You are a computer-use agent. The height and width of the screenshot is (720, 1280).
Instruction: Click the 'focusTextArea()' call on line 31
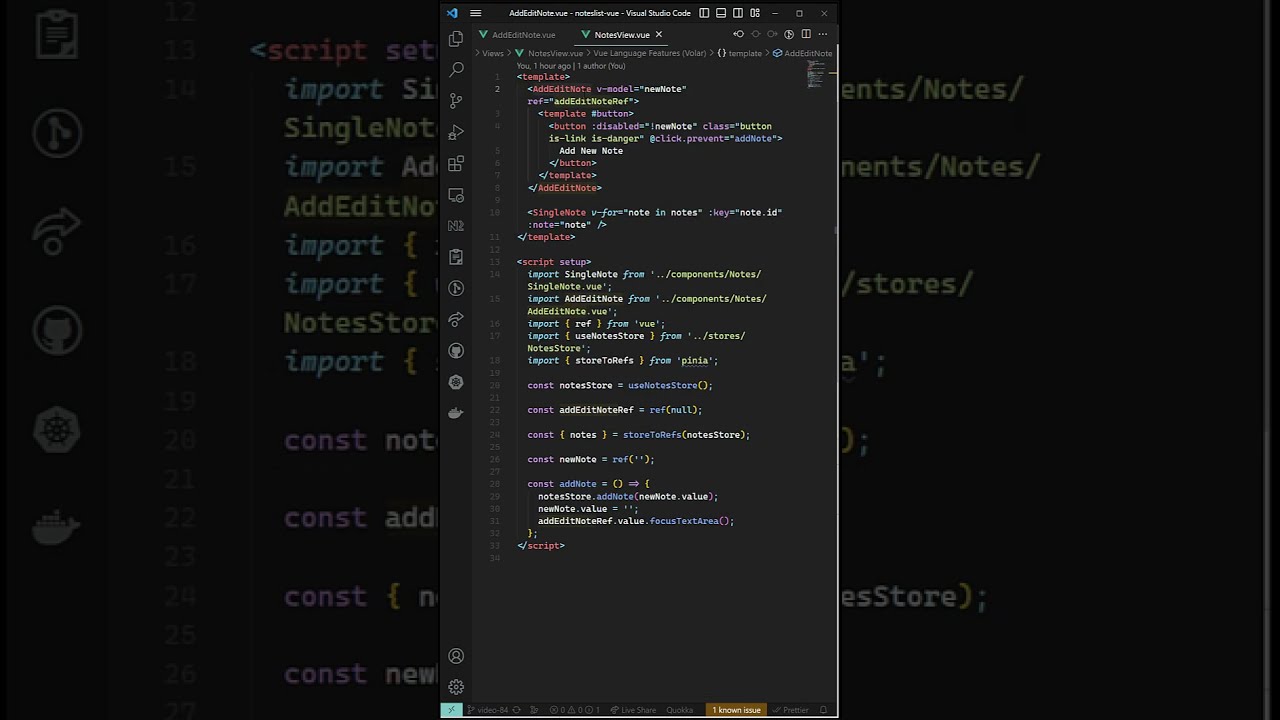pyautogui.click(x=690, y=521)
